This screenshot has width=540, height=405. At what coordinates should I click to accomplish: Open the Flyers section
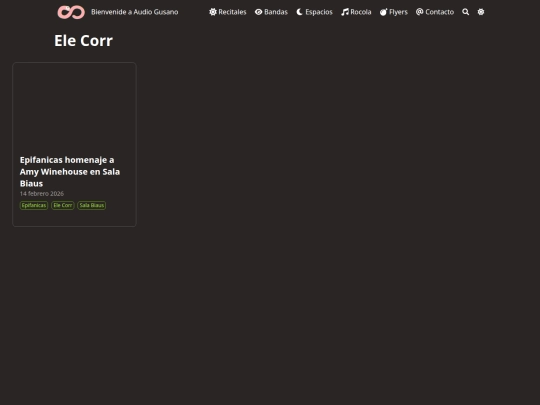point(394,12)
